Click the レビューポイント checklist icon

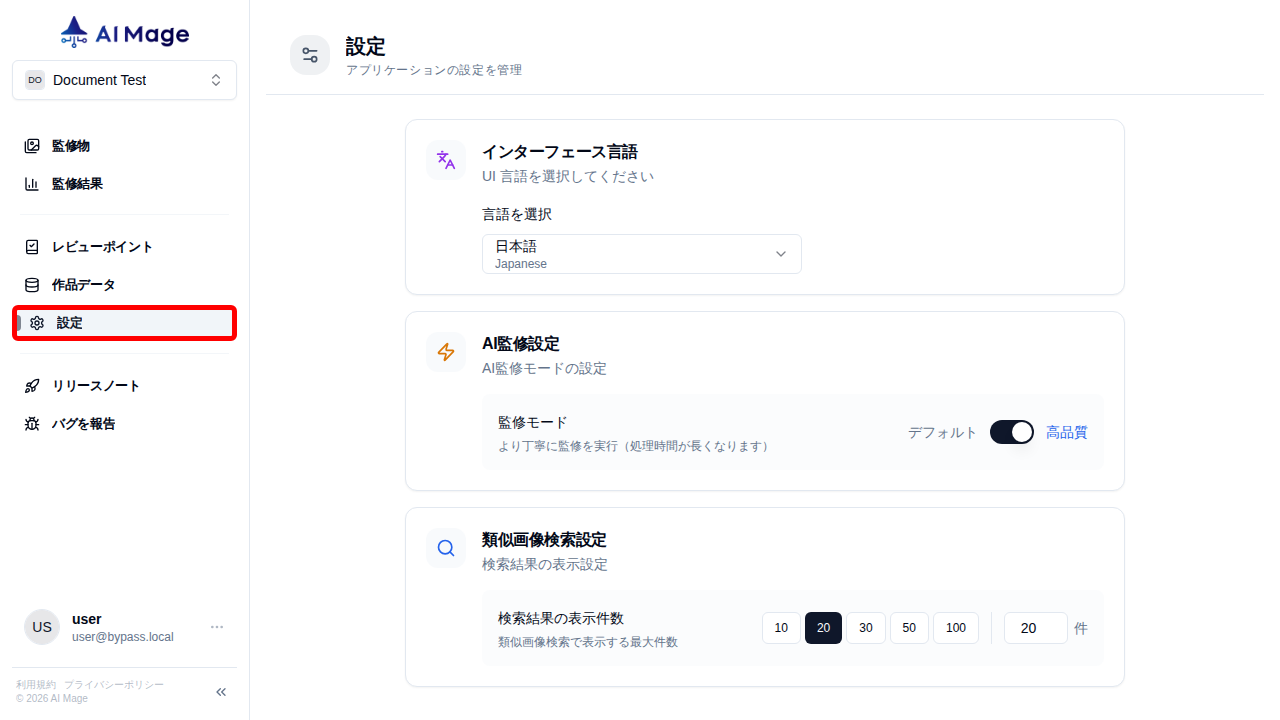[33, 246]
